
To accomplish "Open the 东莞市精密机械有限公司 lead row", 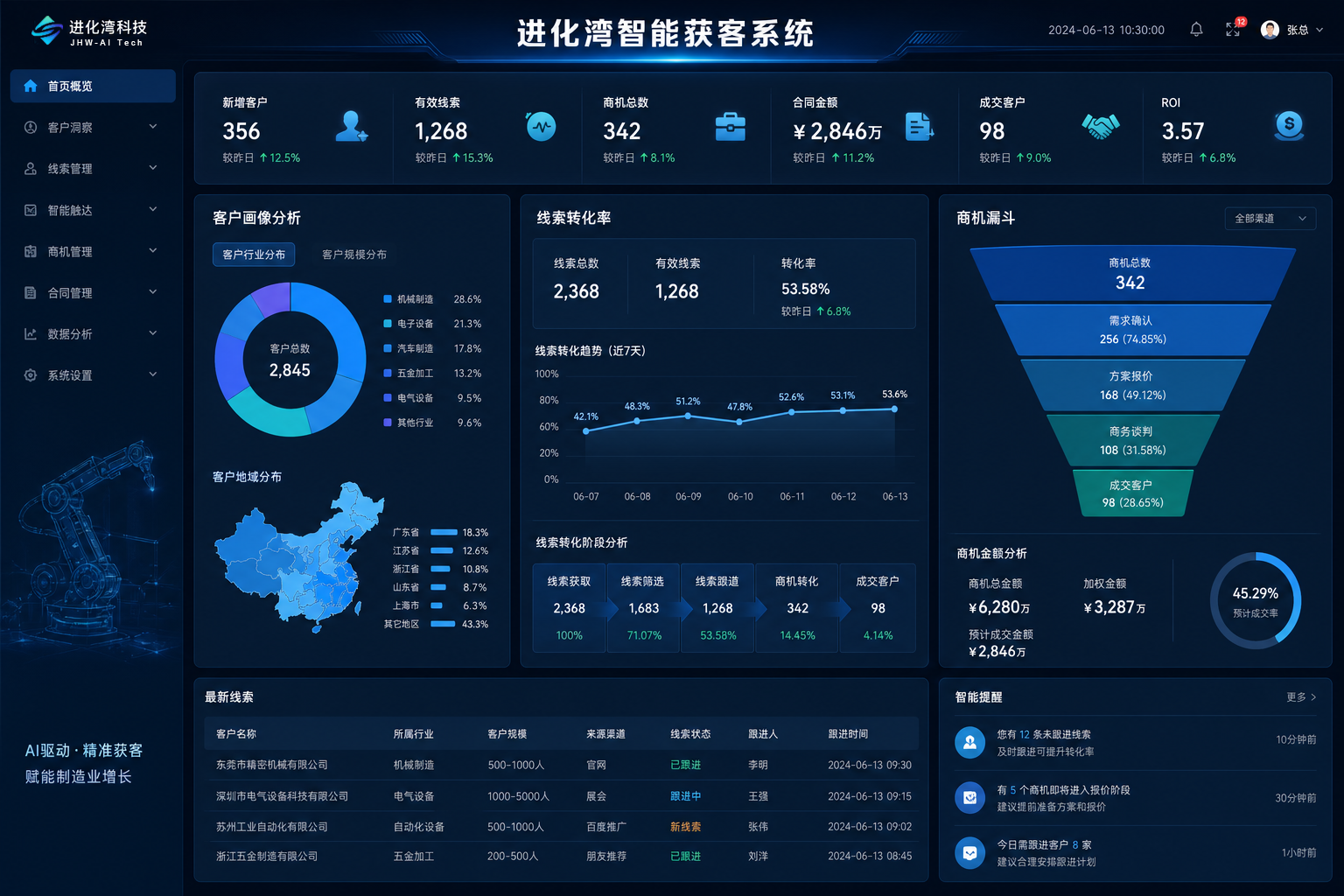I will (562, 765).
